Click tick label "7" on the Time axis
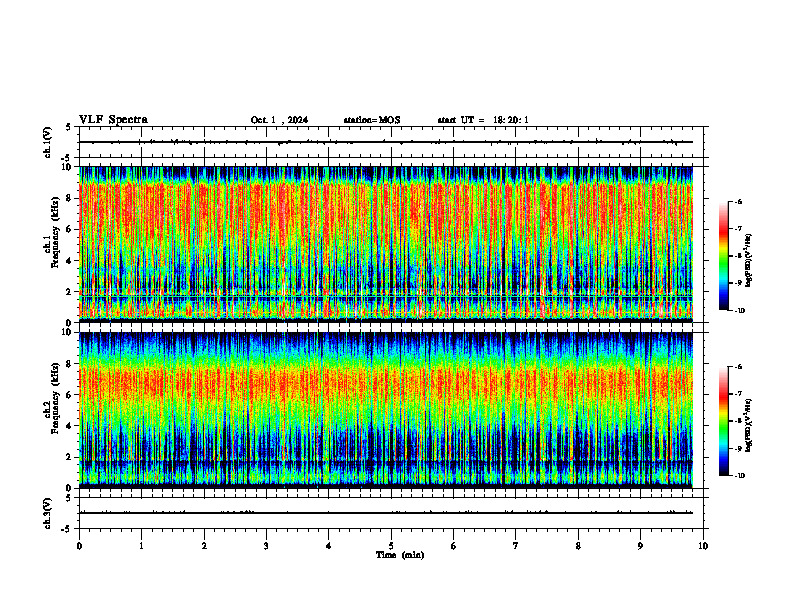Viewport: 792px width, 612px height. click(516, 546)
